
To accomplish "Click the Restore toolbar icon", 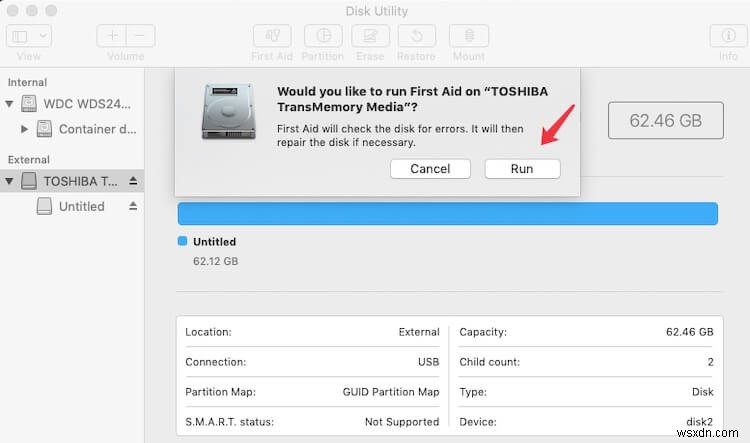I will pos(416,35).
